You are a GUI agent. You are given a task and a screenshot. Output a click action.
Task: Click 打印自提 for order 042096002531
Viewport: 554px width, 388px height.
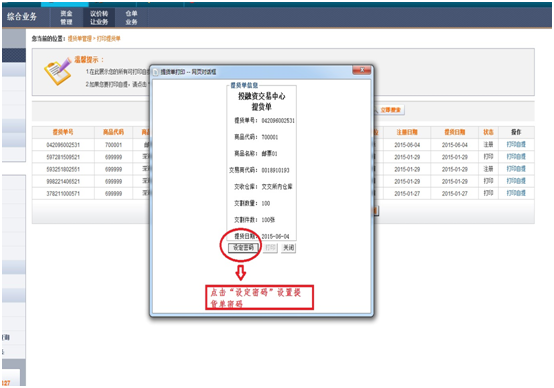[x=516, y=145]
